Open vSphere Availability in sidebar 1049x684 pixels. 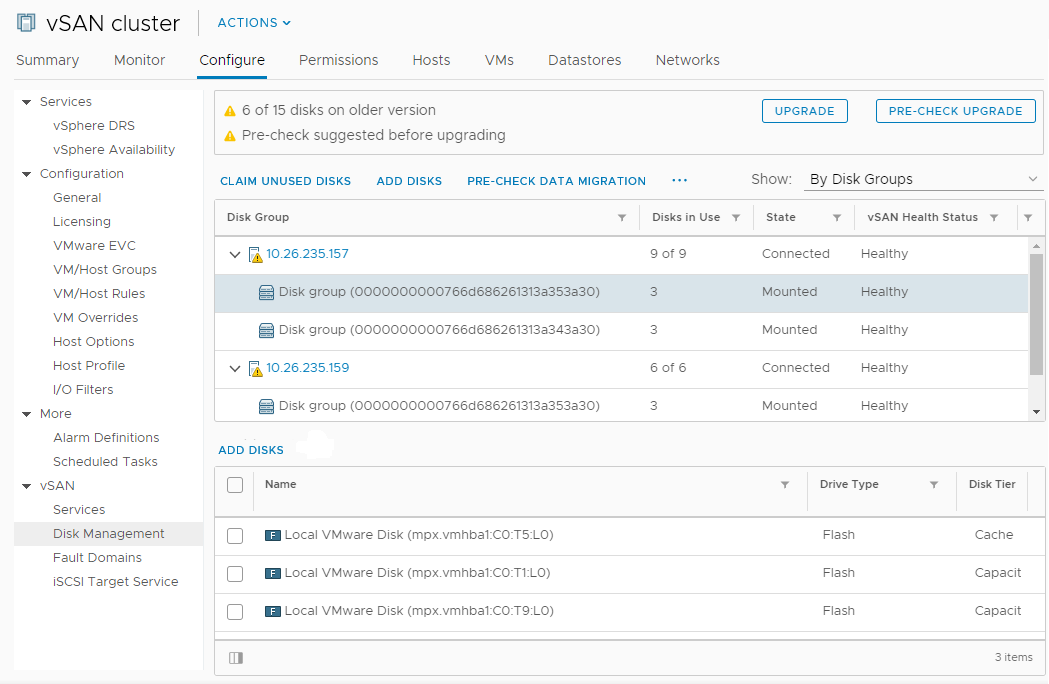pyautogui.click(x=114, y=150)
